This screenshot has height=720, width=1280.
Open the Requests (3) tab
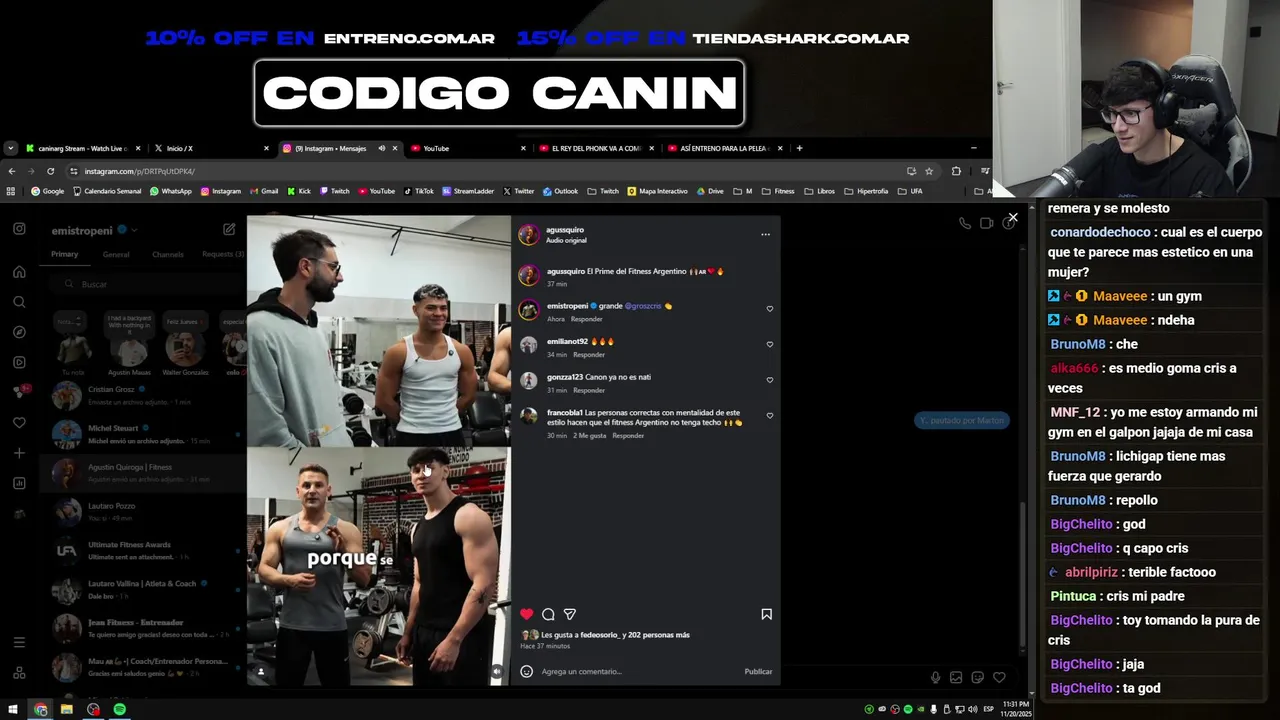coord(222,254)
